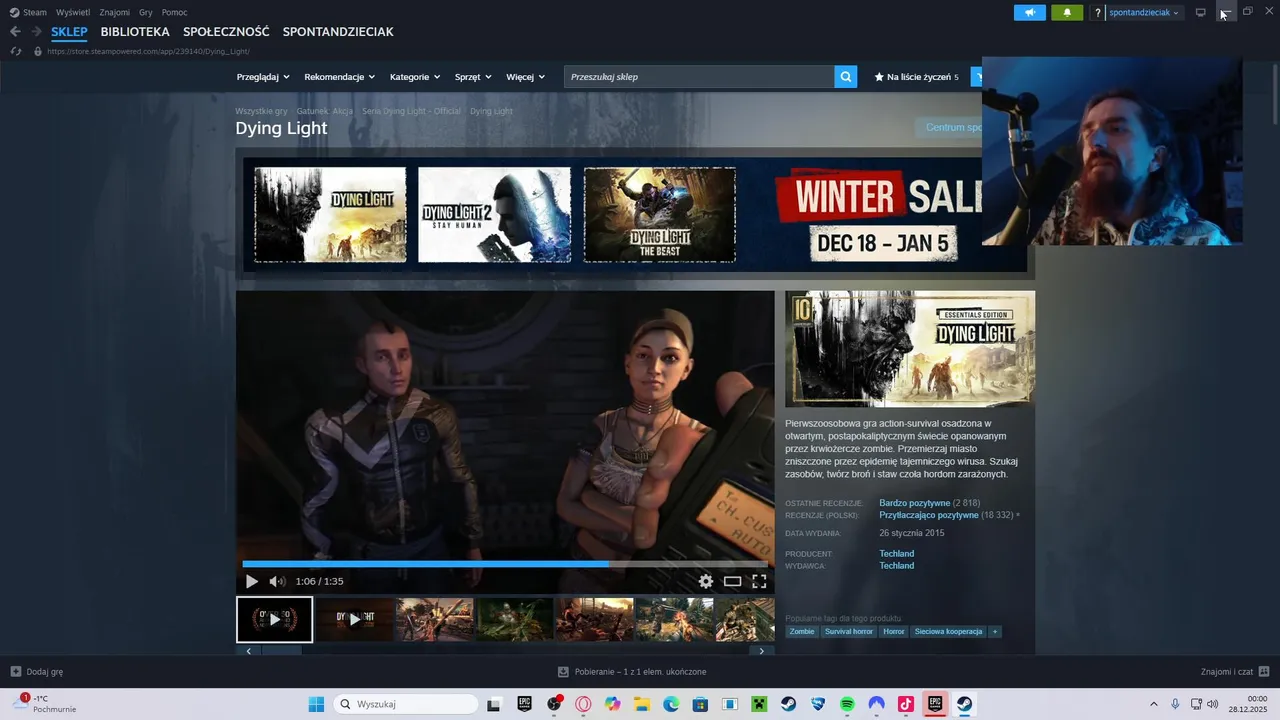1280x720 pixels.
Task: Select first trailer thumbnail with laurel
Action: point(274,619)
